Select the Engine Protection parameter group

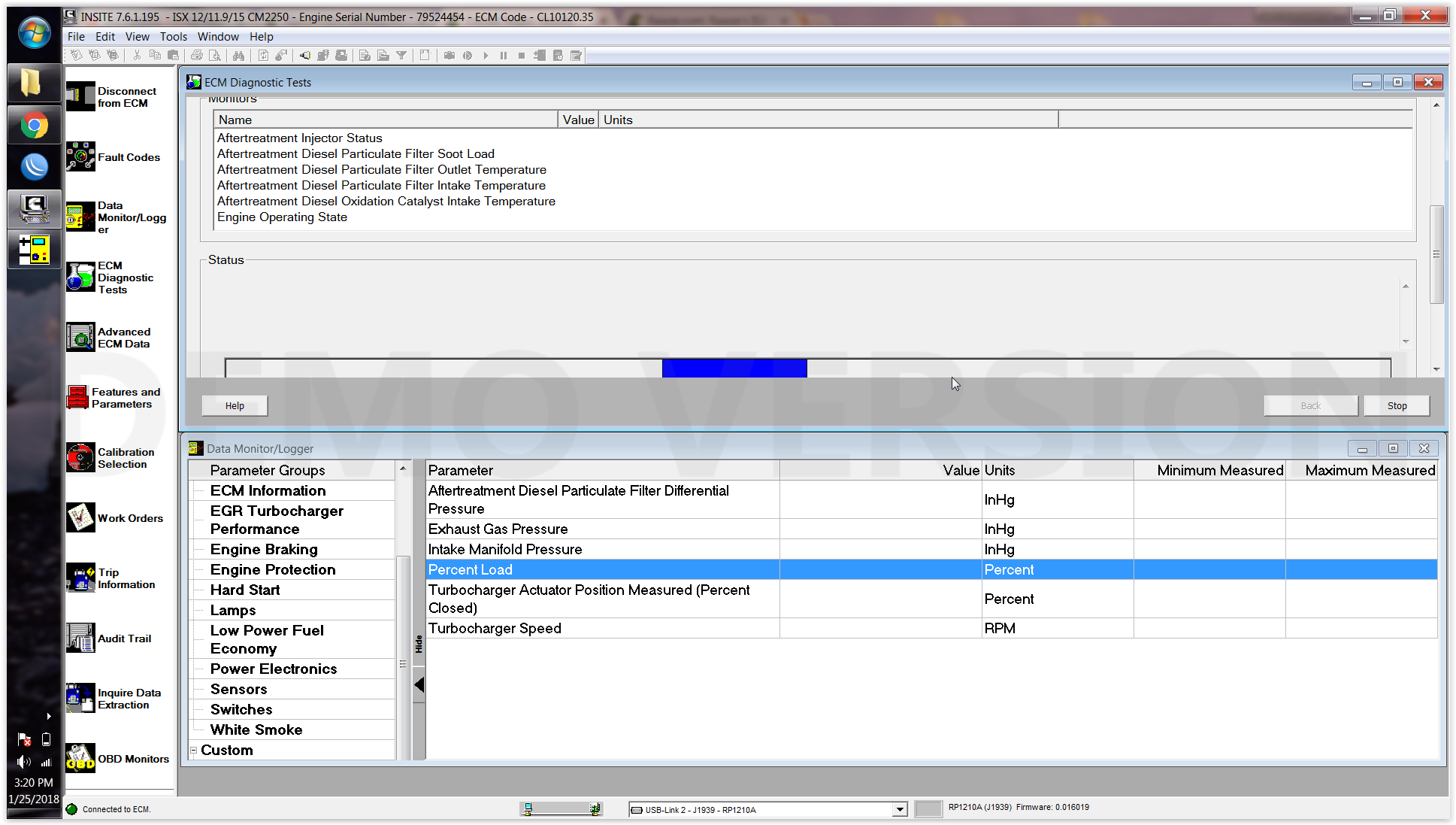tap(273, 569)
